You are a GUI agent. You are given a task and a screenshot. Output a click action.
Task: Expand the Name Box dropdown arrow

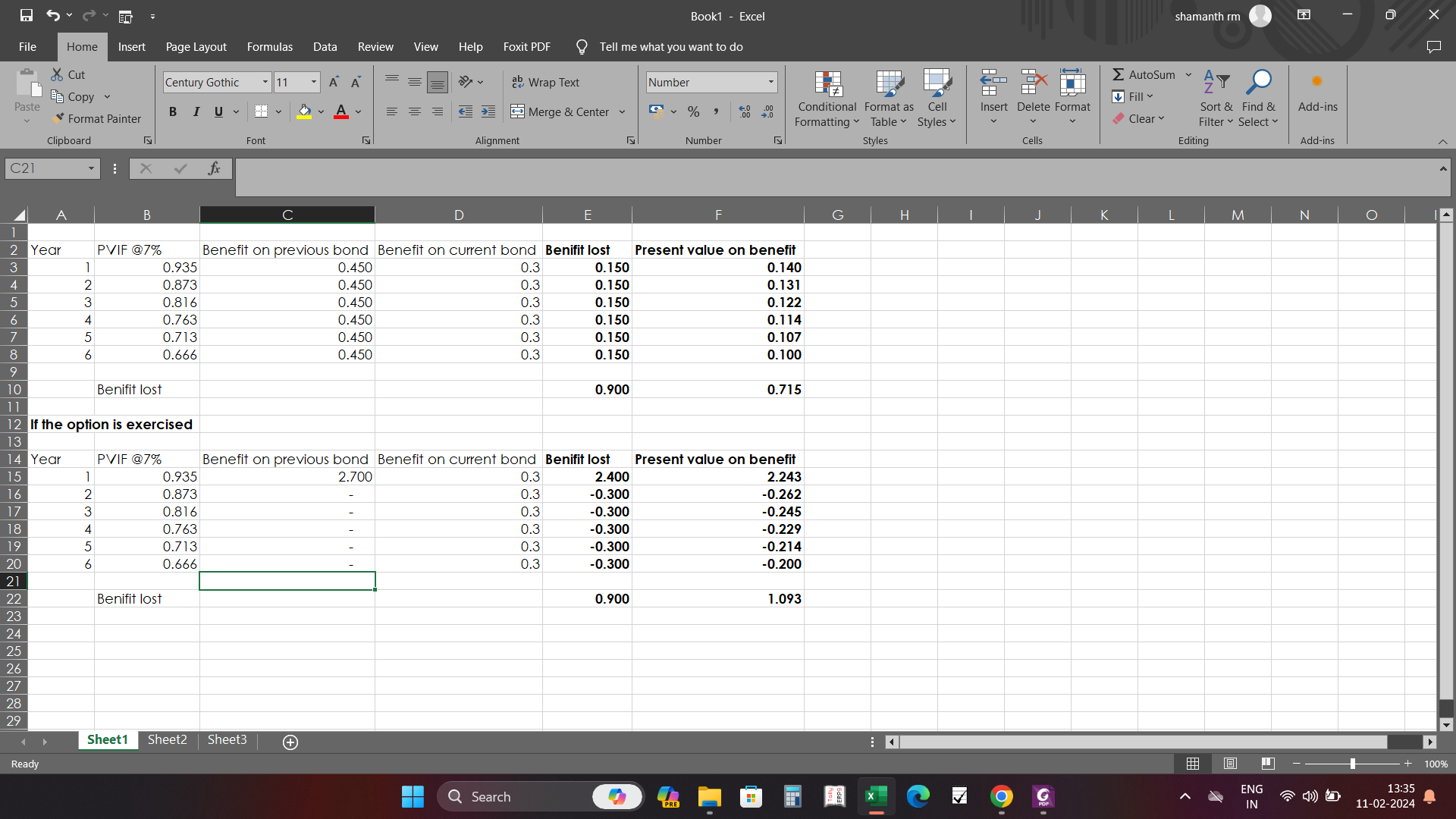(x=91, y=168)
